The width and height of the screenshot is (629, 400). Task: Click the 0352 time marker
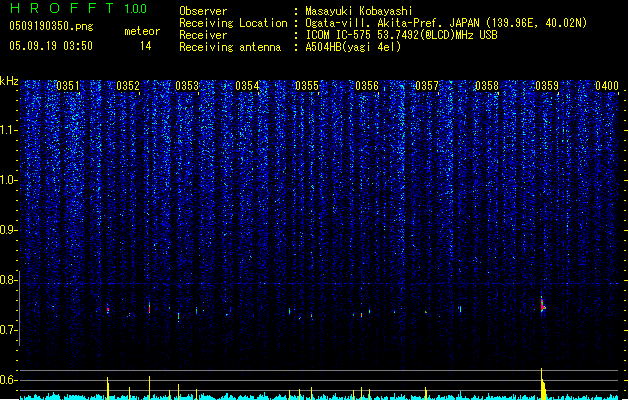pyautogui.click(x=128, y=86)
